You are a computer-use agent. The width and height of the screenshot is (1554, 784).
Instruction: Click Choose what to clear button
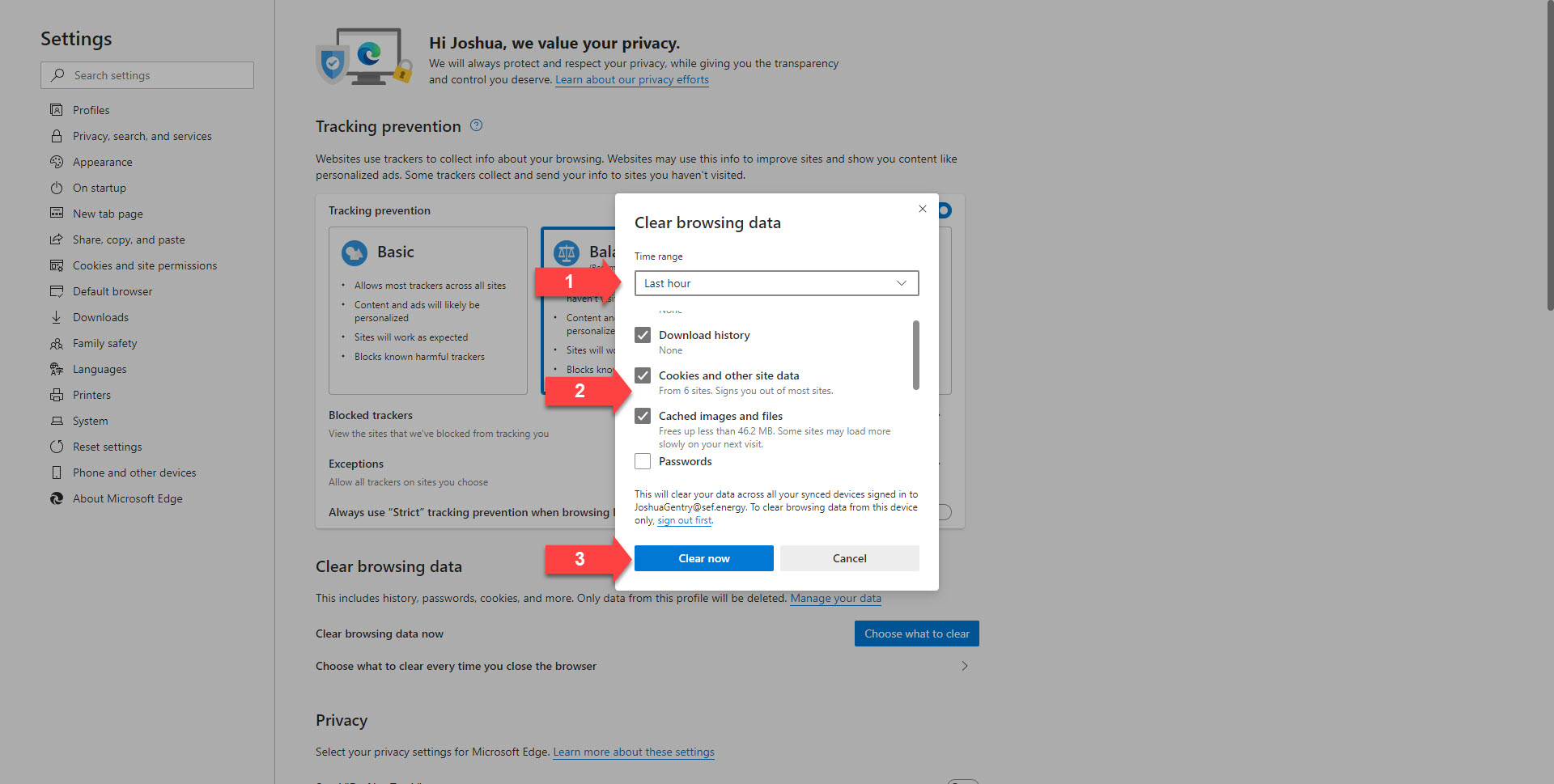pyautogui.click(x=917, y=634)
